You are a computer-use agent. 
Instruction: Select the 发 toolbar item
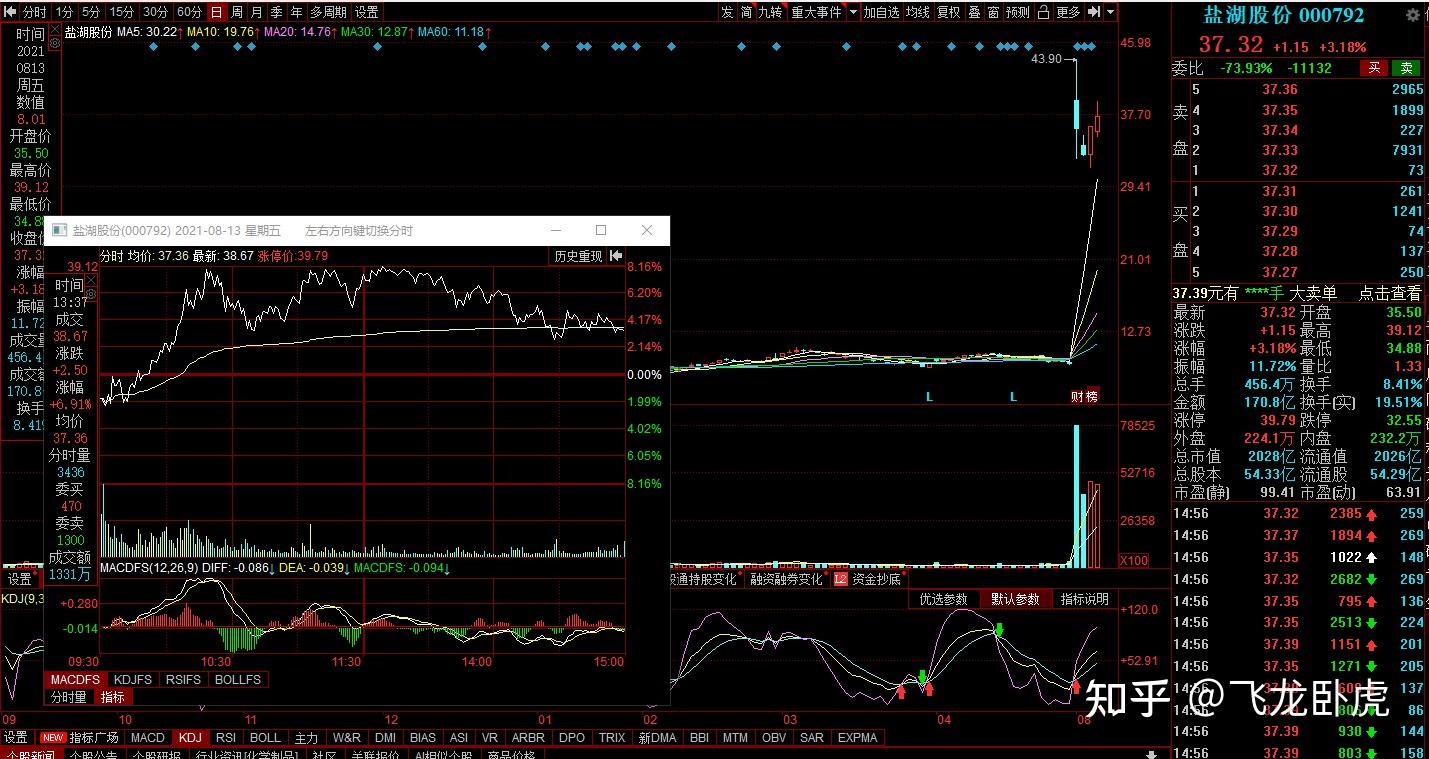(727, 12)
